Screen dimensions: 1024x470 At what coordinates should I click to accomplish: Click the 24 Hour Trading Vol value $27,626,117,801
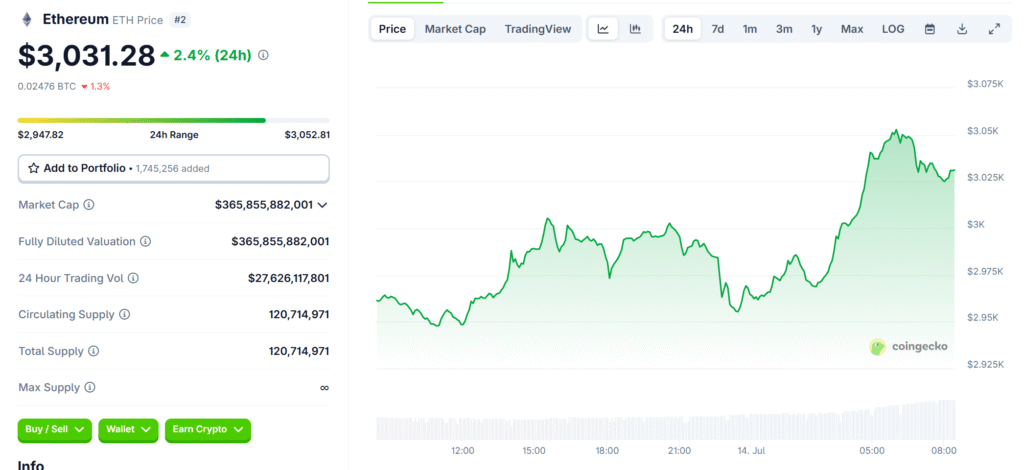click(289, 278)
